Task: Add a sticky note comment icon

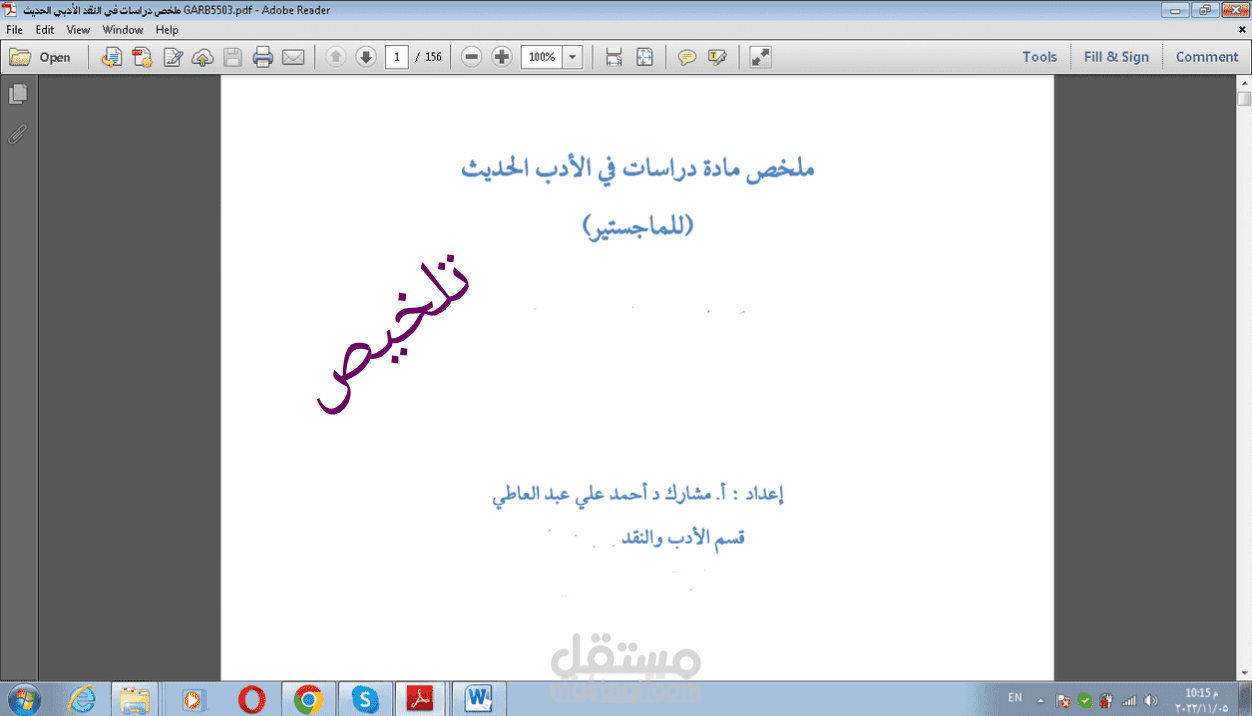Action: pyautogui.click(x=687, y=57)
